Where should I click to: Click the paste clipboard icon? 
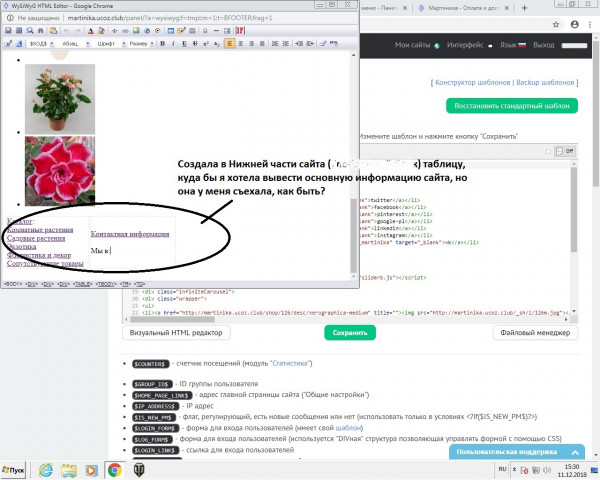[53, 31]
